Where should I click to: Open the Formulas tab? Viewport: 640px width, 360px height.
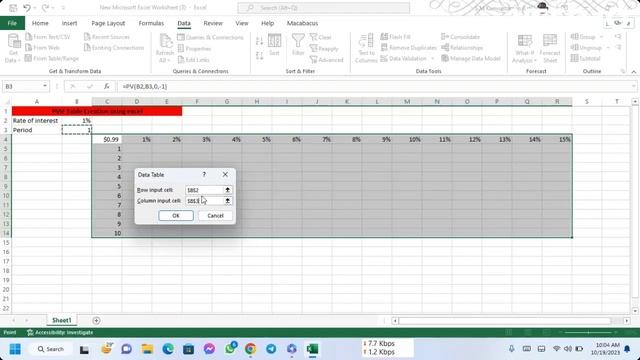[151, 23]
